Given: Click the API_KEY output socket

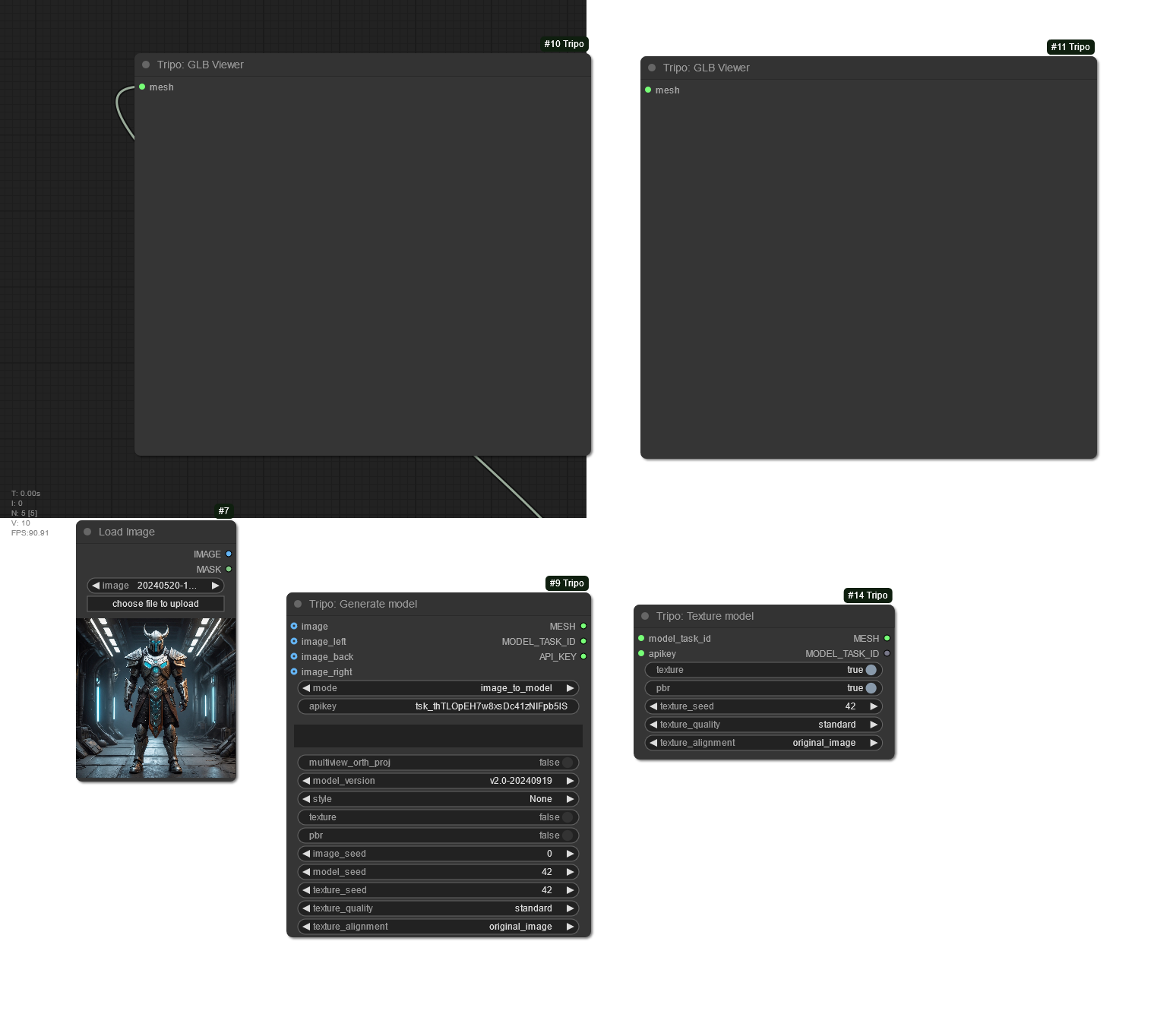Looking at the screenshot, I should pos(583,656).
